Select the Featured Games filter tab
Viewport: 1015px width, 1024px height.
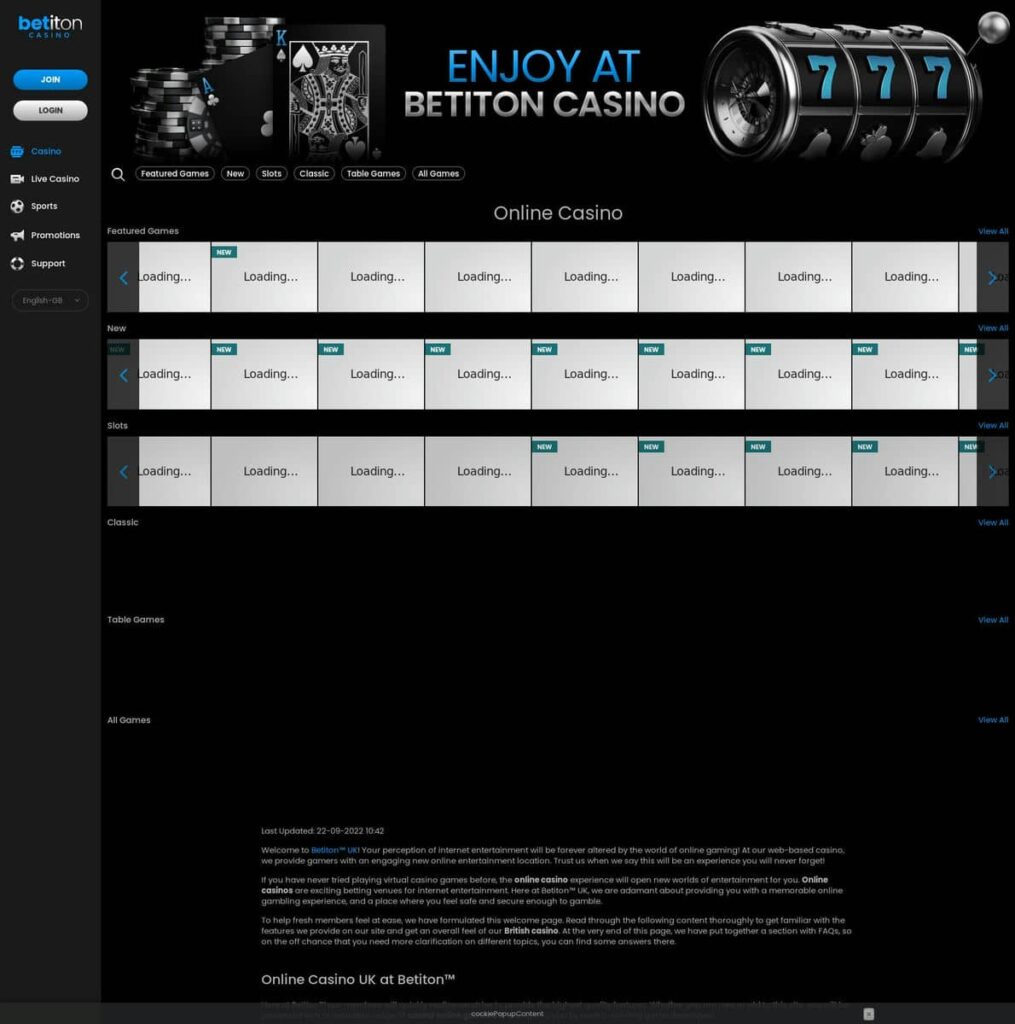click(x=174, y=174)
